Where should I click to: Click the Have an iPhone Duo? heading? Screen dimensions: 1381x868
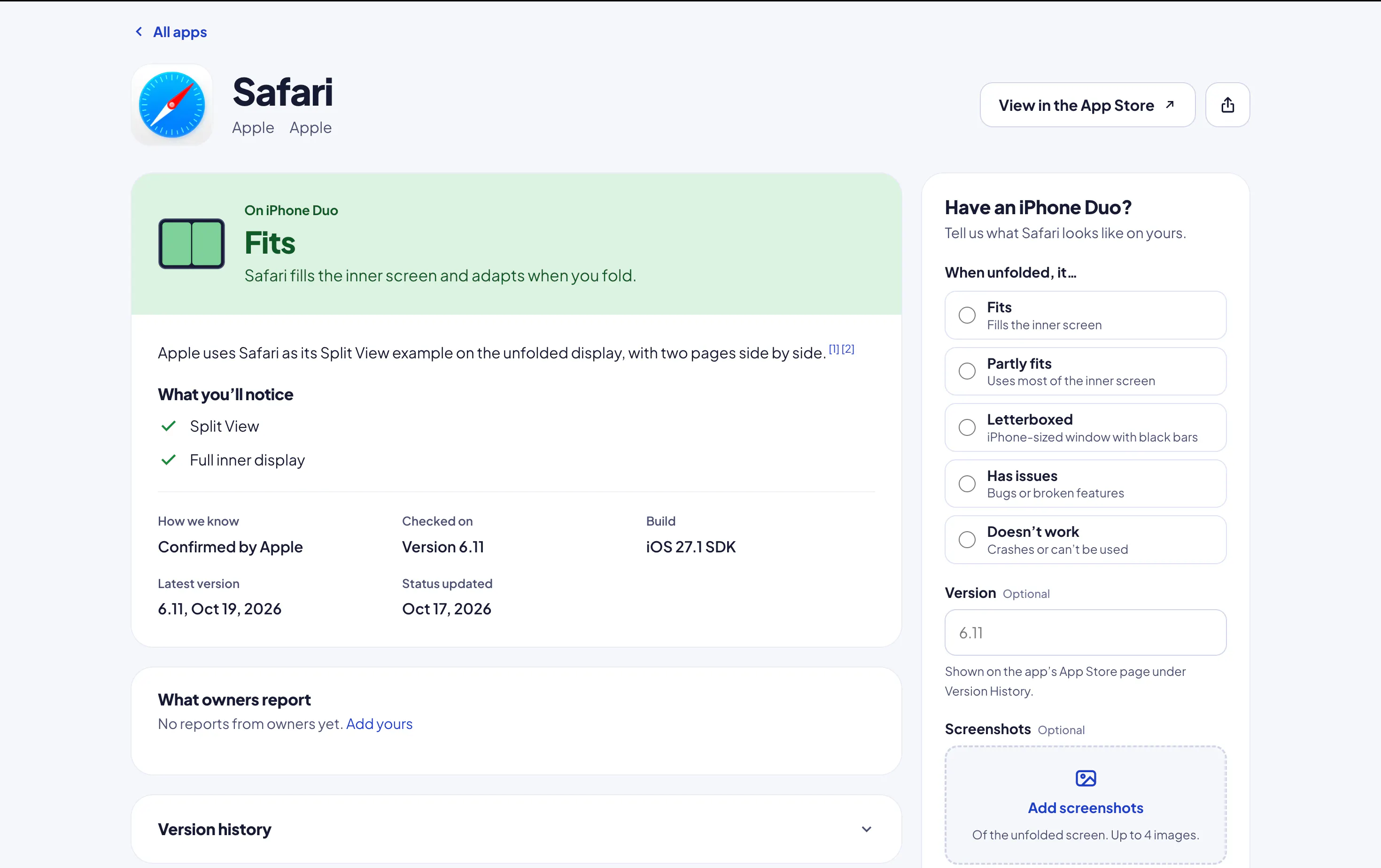point(1038,207)
